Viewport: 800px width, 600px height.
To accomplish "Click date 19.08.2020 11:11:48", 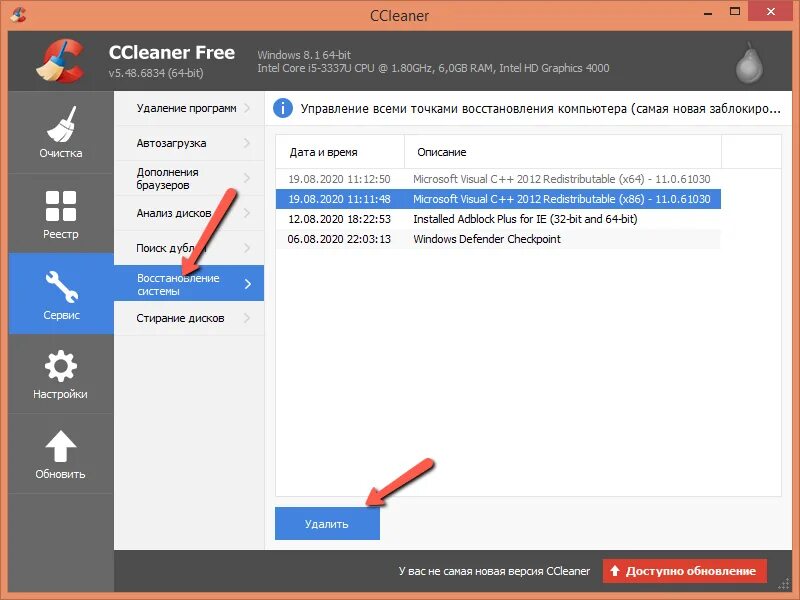I will (x=339, y=199).
